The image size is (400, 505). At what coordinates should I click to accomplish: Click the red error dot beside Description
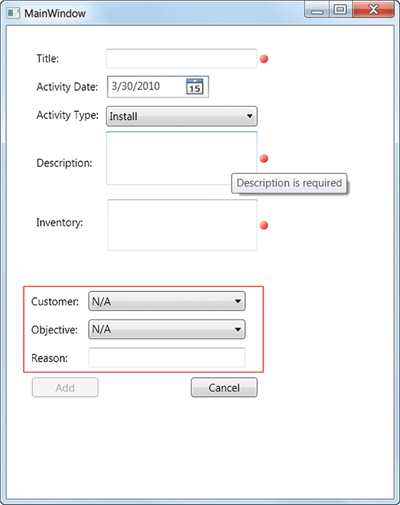pyautogui.click(x=264, y=158)
